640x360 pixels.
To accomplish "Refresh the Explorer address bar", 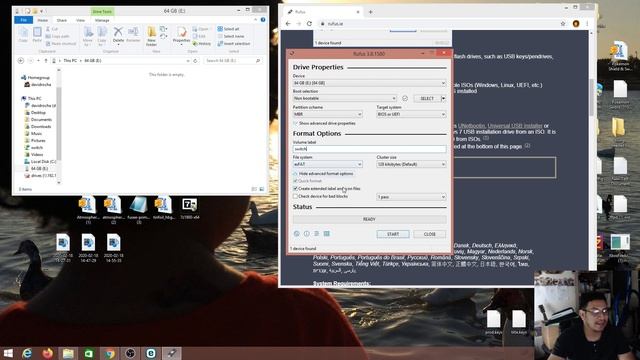I will [x=195, y=60].
